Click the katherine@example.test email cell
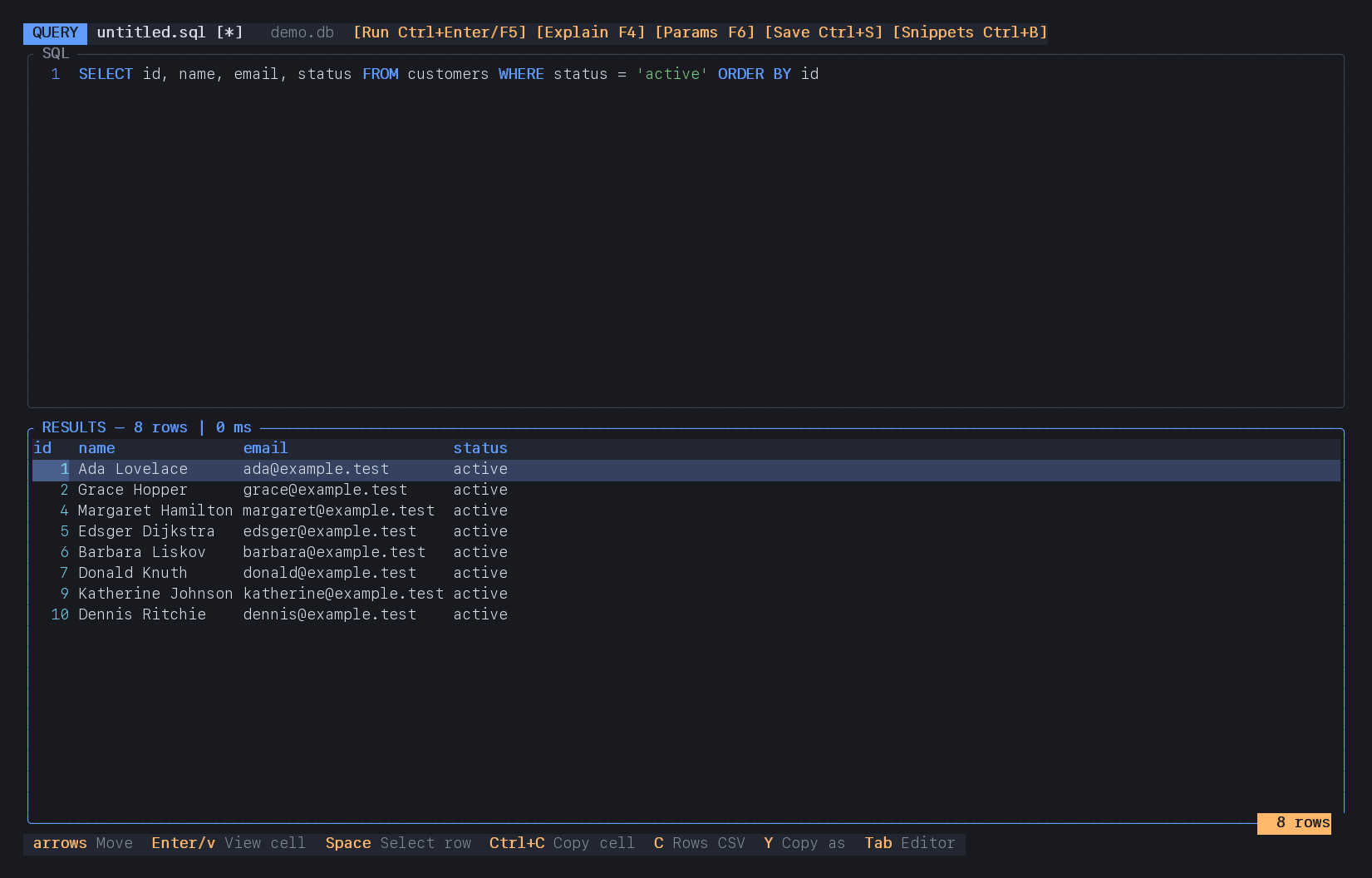The height and width of the screenshot is (878, 1372). tap(343, 594)
